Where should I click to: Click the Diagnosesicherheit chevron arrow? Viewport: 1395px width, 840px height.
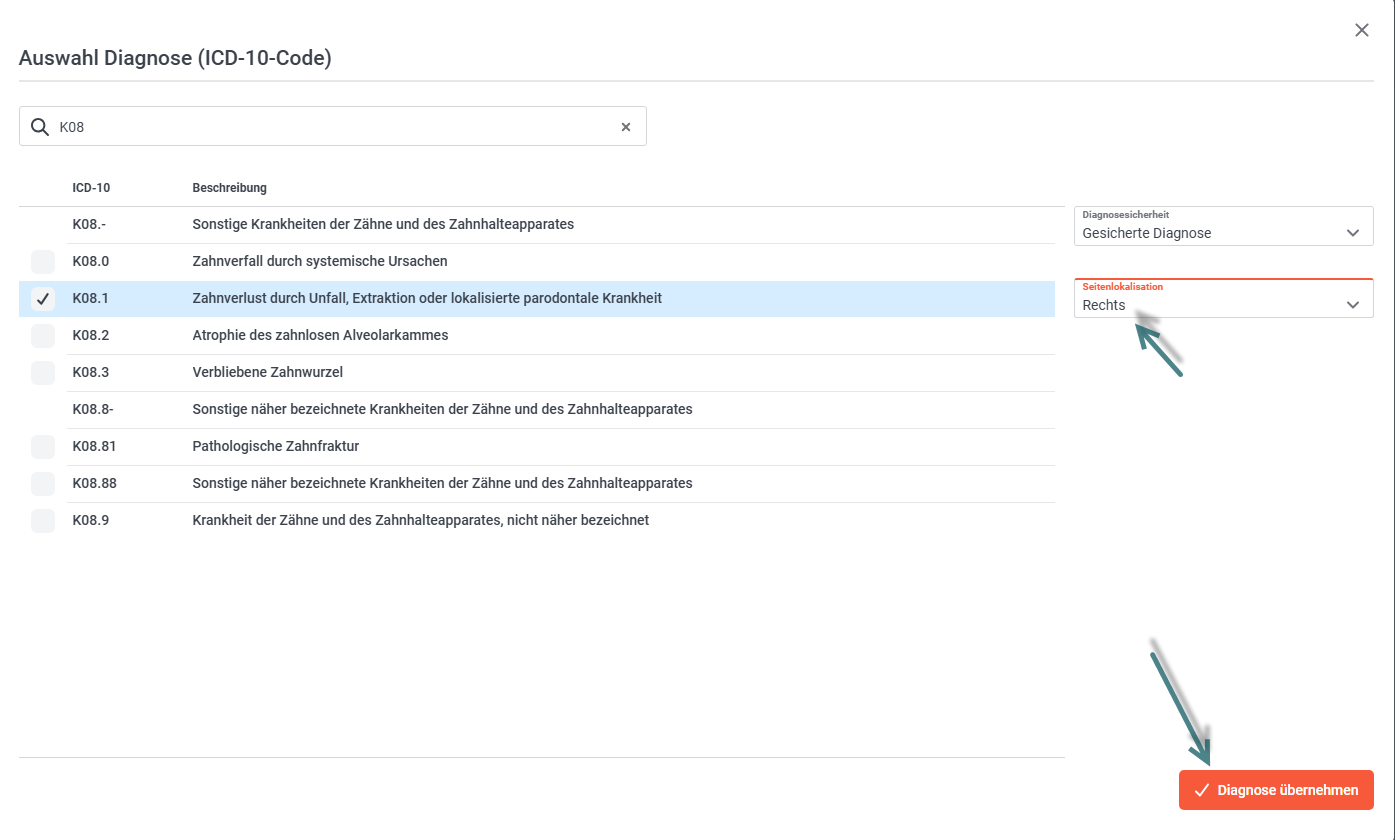[1353, 233]
